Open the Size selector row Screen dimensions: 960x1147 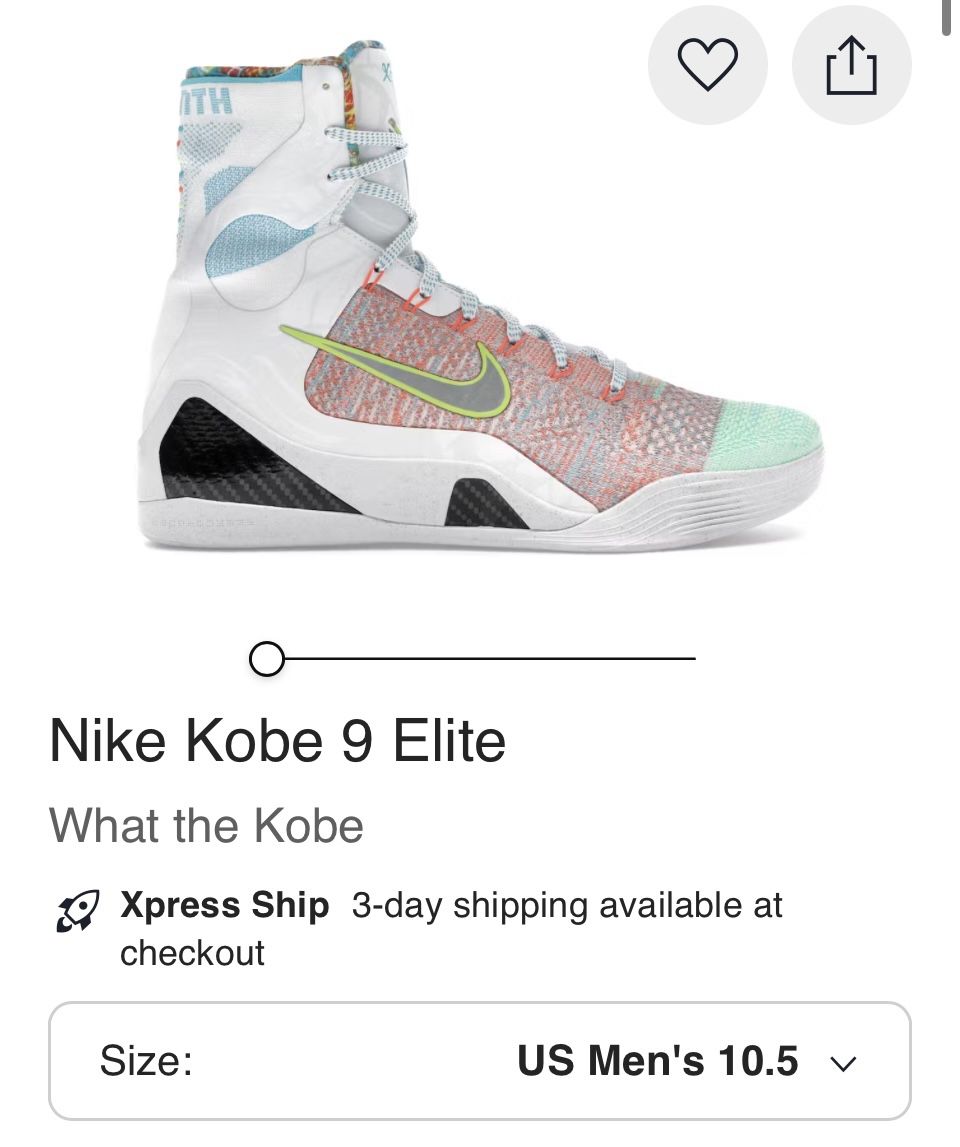coord(480,1060)
